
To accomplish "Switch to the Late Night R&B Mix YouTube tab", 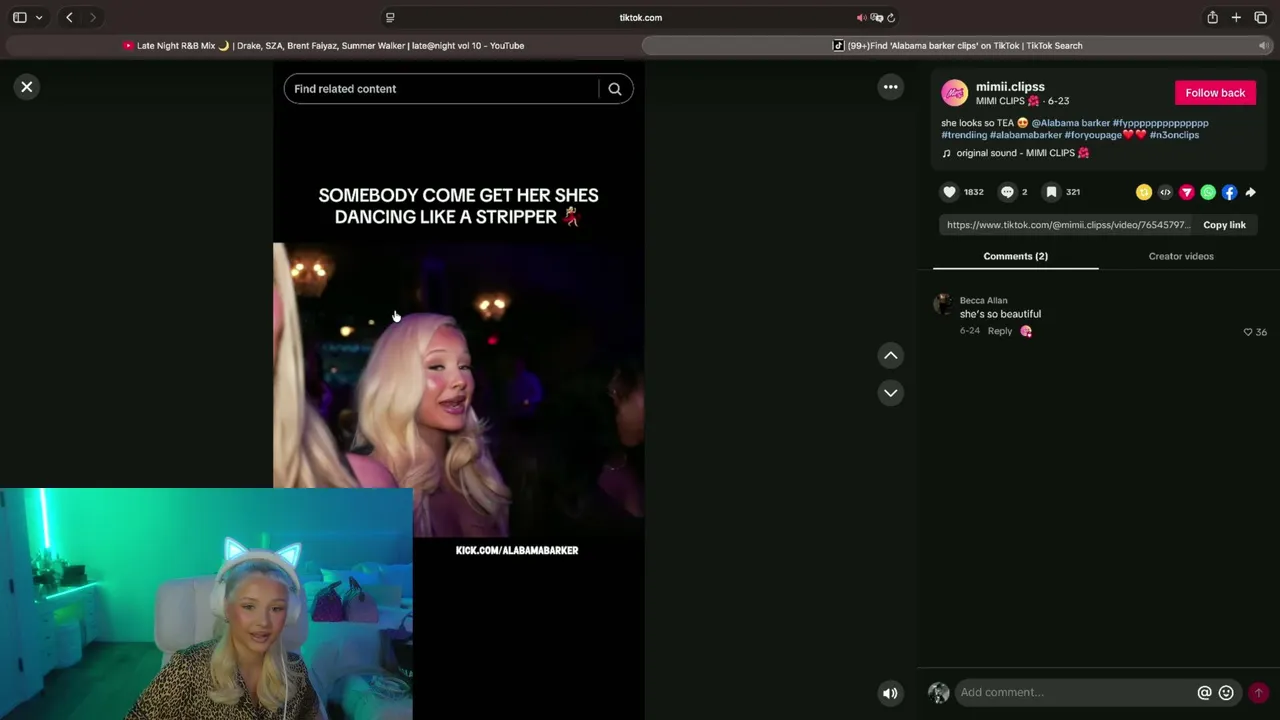I will point(323,45).
